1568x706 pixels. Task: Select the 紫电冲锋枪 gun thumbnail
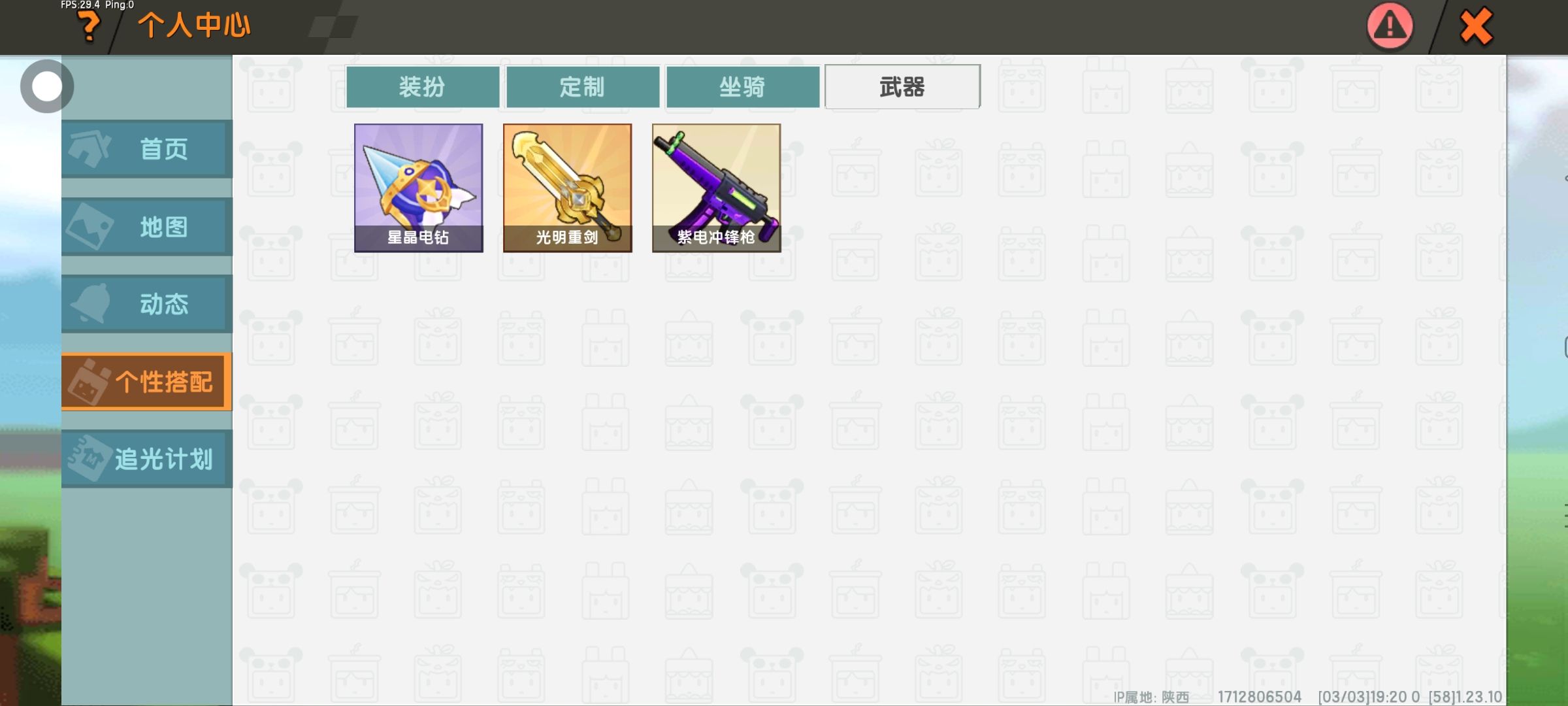tap(717, 188)
